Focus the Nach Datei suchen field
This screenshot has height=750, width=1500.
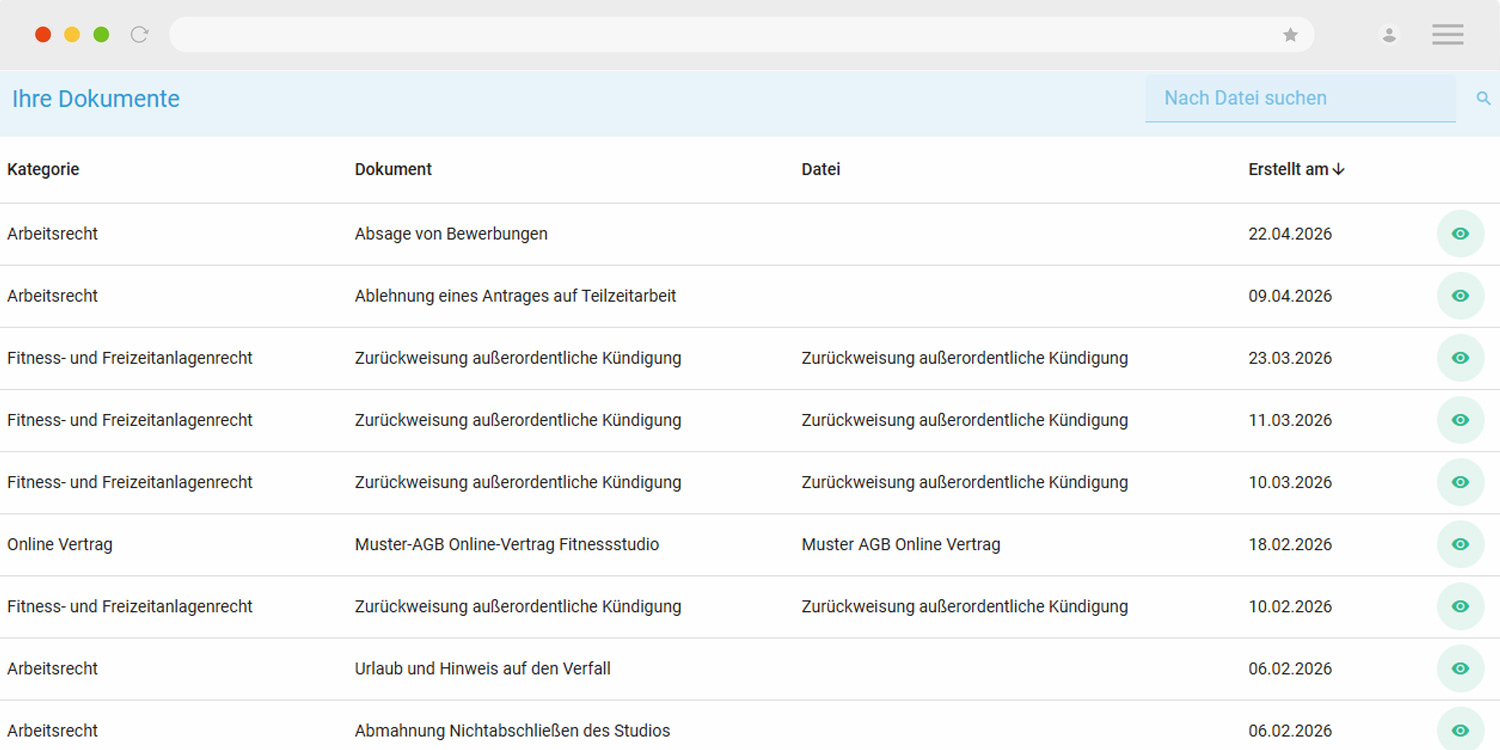(1300, 98)
